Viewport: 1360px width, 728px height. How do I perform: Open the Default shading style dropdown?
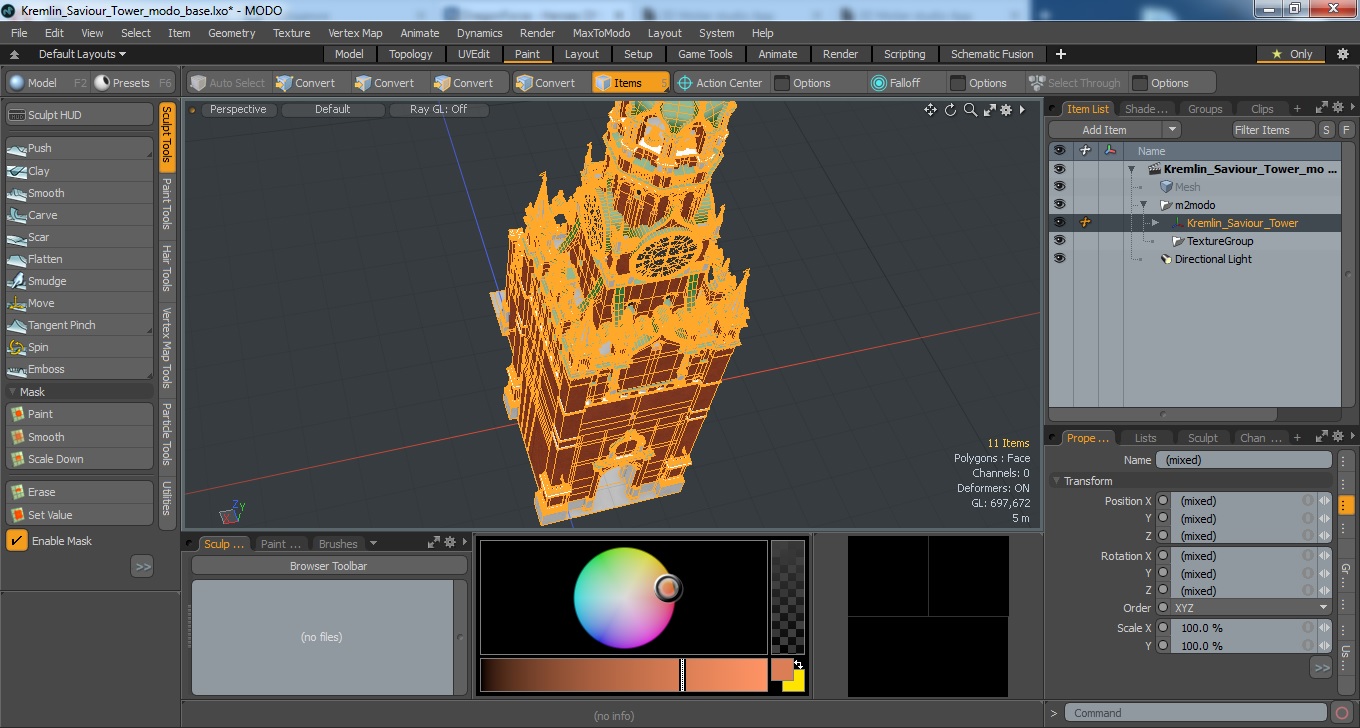coord(333,109)
